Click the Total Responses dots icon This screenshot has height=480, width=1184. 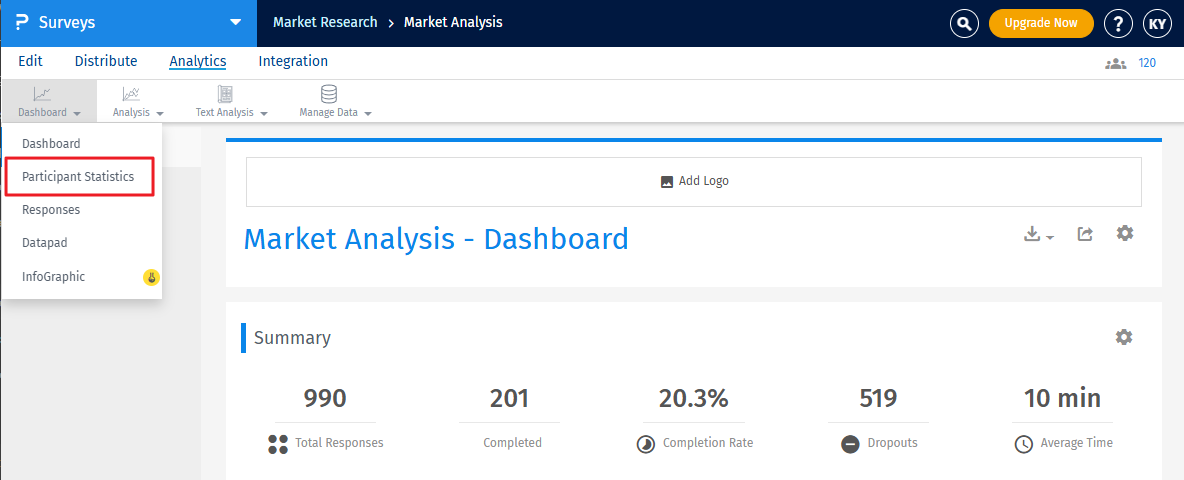click(x=278, y=444)
